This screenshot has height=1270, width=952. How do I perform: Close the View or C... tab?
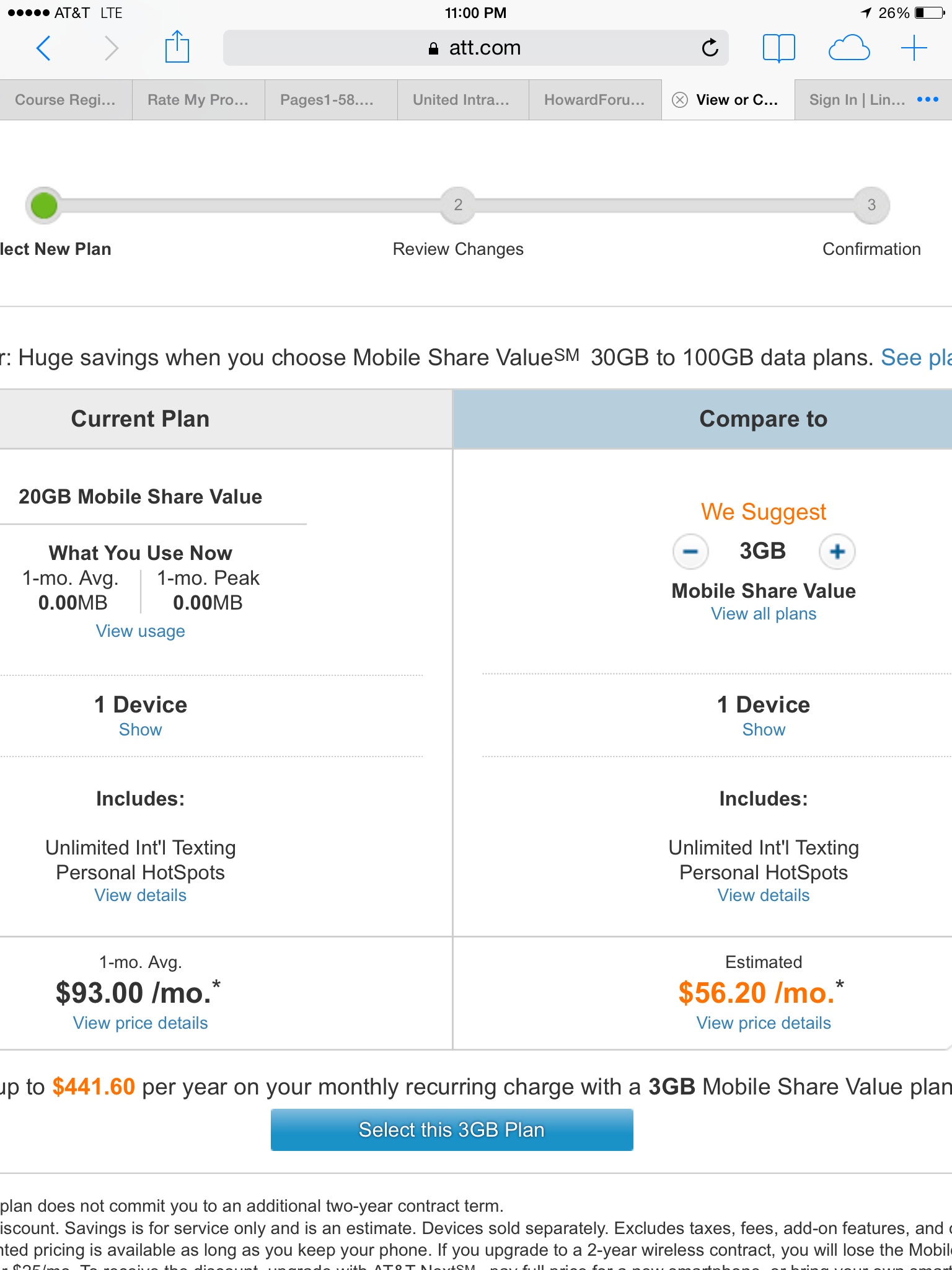click(x=680, y=100)
